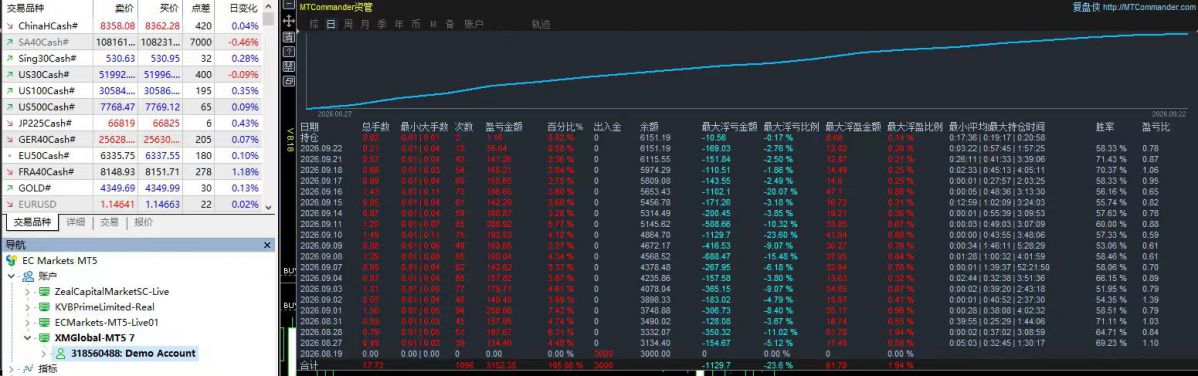Select the 日 daily period tab

click(x=331, y=24)
